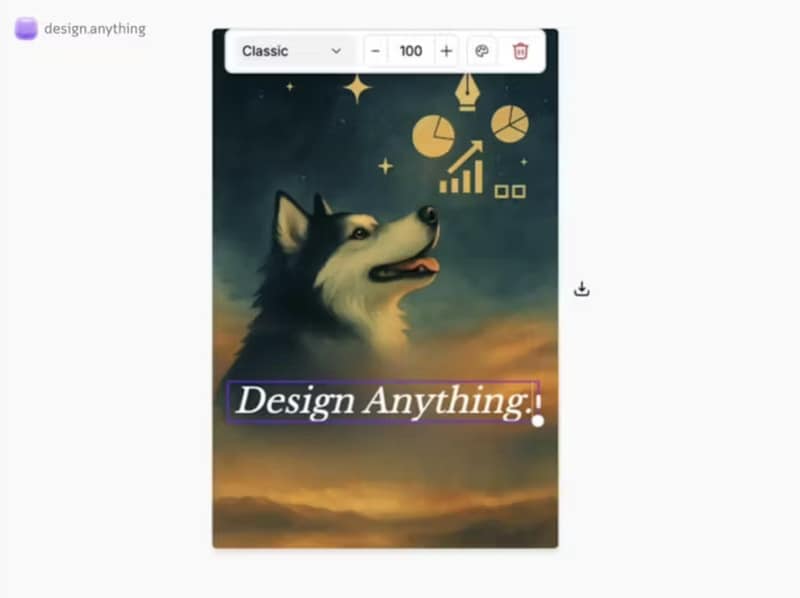Image resolution: width=800 pixels, height=598 pixels.
Task: Open the Classic font style dropdown
Action: point(291,51)
